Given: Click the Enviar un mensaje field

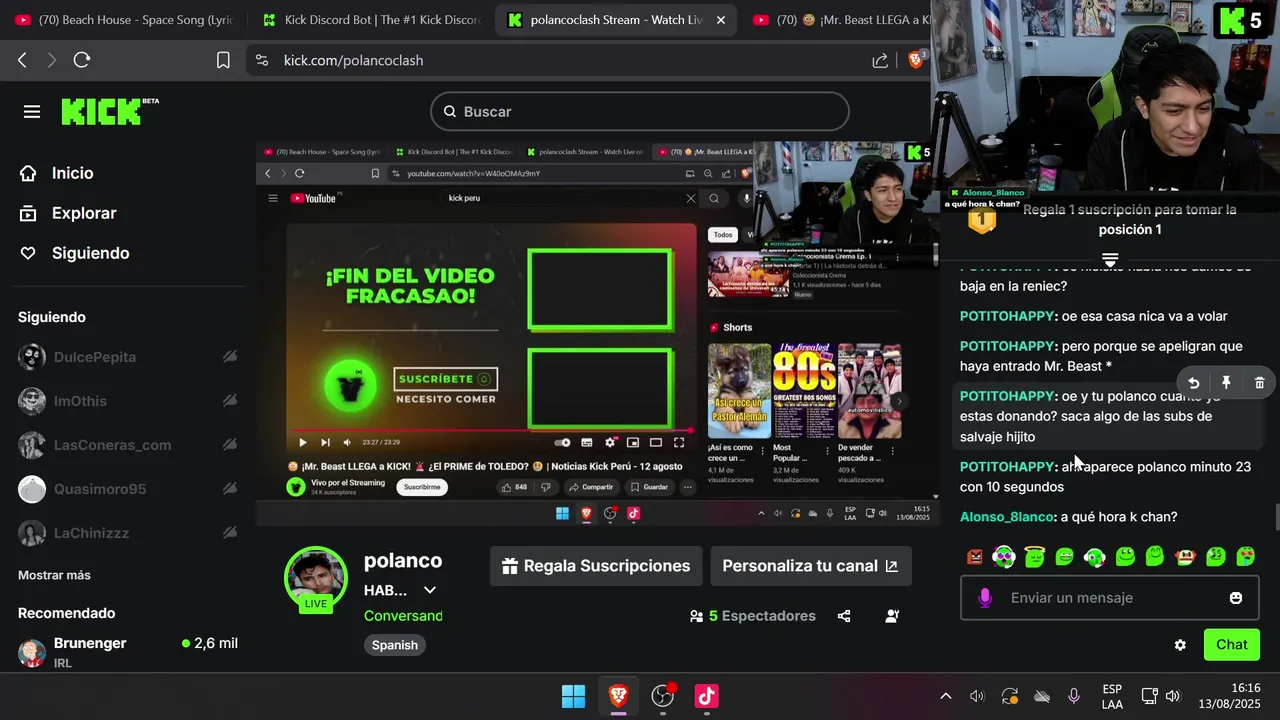Looking at the screenshot, I should [1110, 598].
